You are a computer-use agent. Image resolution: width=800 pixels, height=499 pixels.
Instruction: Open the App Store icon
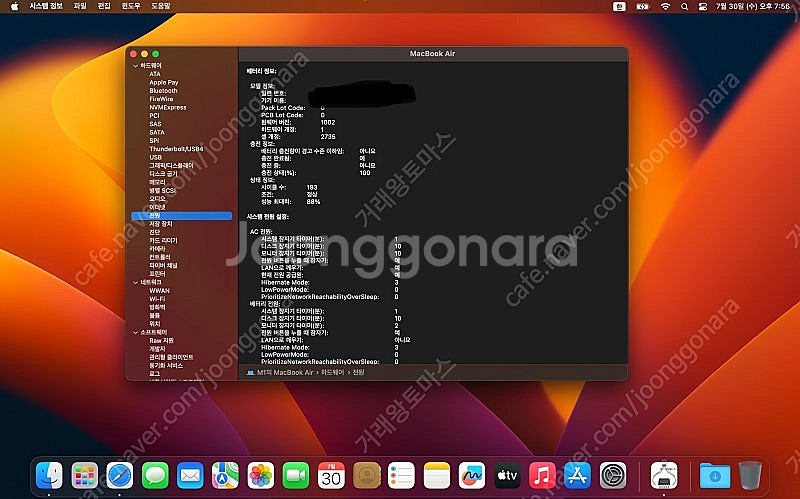click(x=578, y=476)
